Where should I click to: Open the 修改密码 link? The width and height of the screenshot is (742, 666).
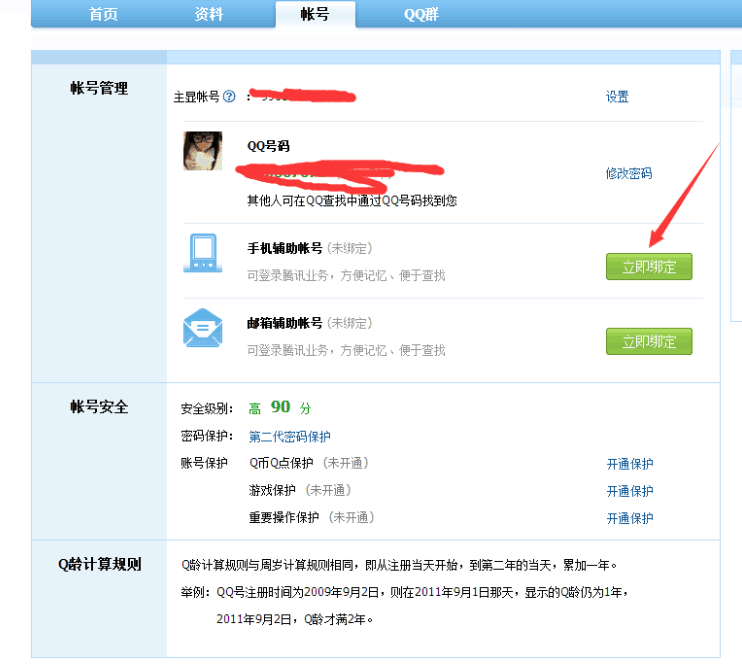tap(629, 173)
